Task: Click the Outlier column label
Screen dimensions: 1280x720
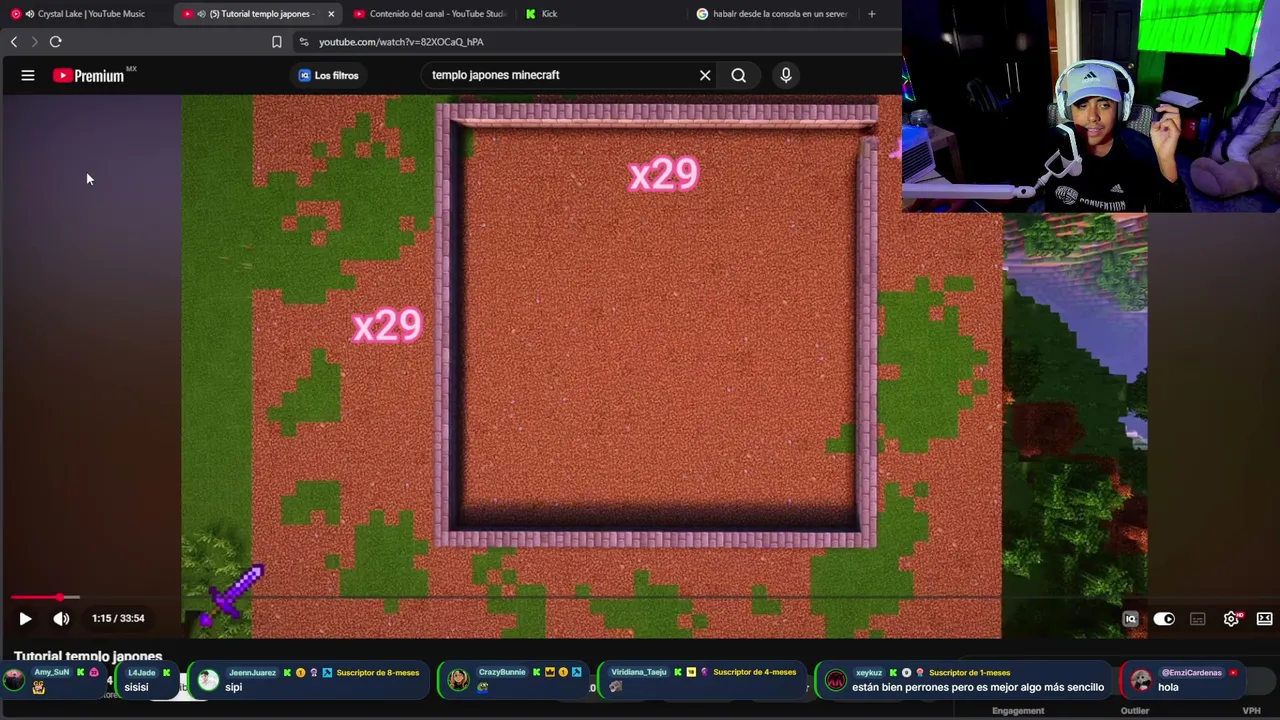Action: pos(1135,711)
